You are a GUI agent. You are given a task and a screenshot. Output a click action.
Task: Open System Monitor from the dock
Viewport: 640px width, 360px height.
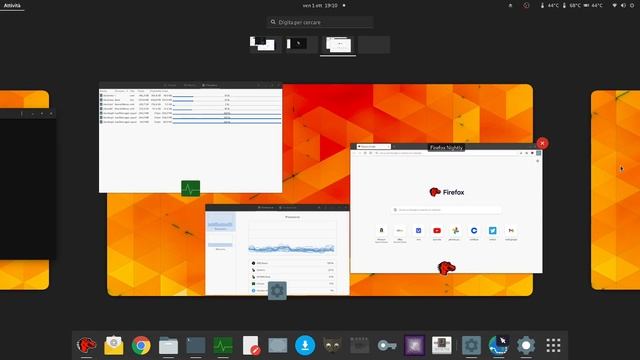tap(223, 345)
